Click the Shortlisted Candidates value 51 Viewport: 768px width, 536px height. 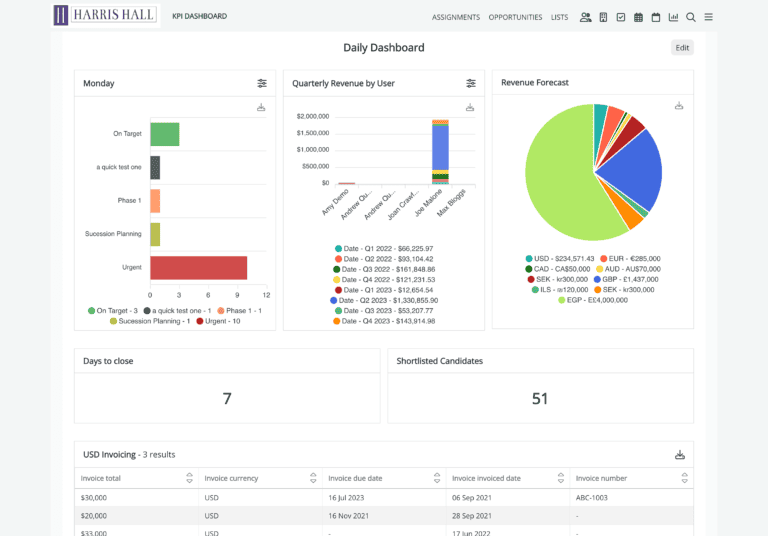point(540,399)
